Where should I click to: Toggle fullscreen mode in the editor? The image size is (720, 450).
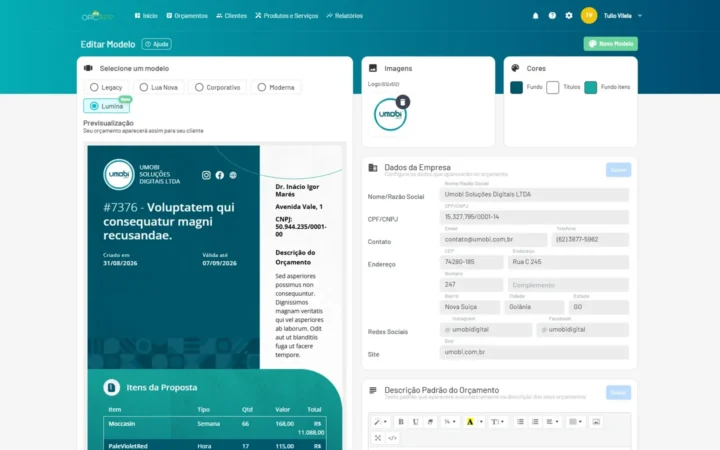click(x=377, y=438)
